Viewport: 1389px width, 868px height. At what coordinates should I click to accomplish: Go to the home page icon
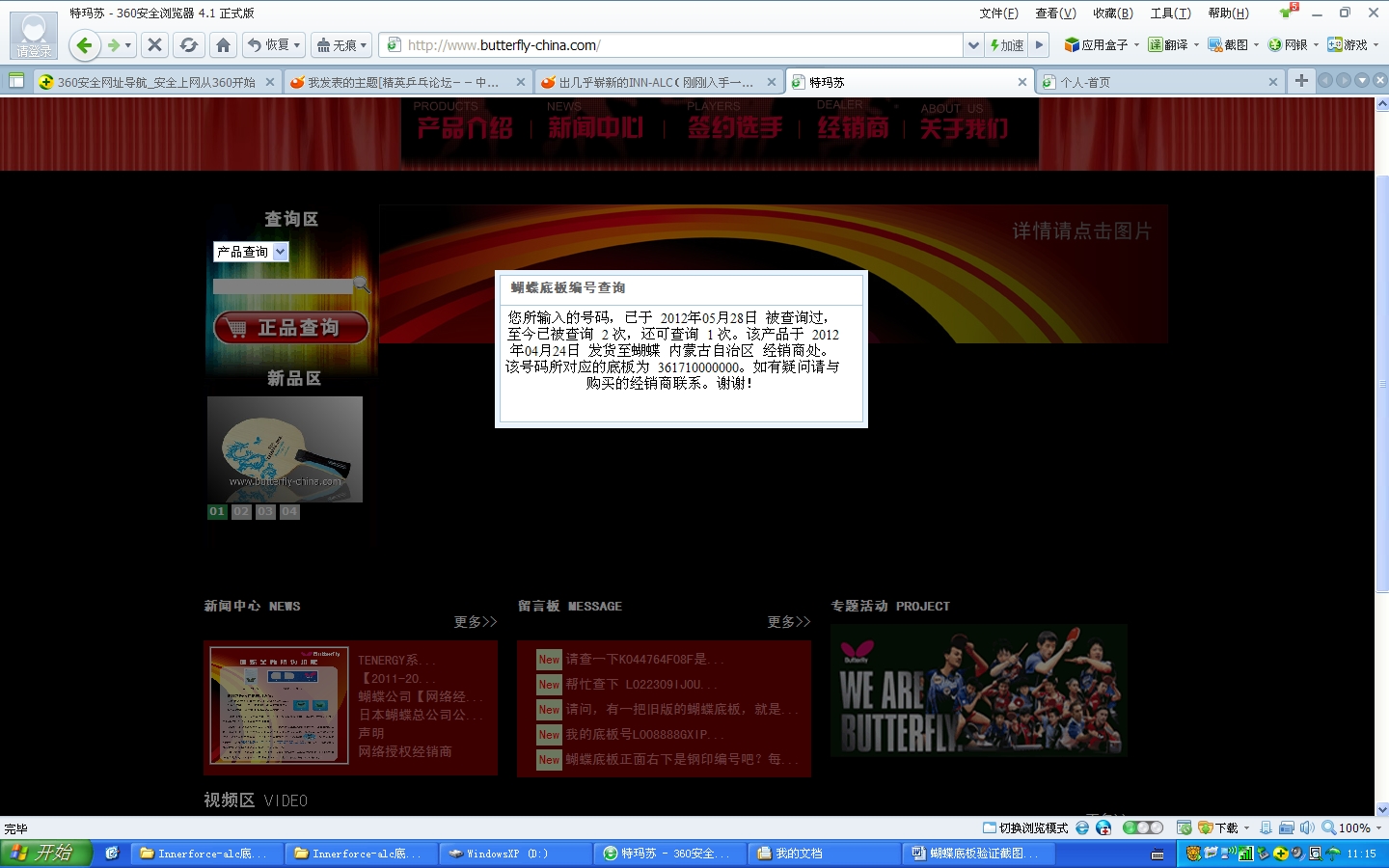(224, 45)
